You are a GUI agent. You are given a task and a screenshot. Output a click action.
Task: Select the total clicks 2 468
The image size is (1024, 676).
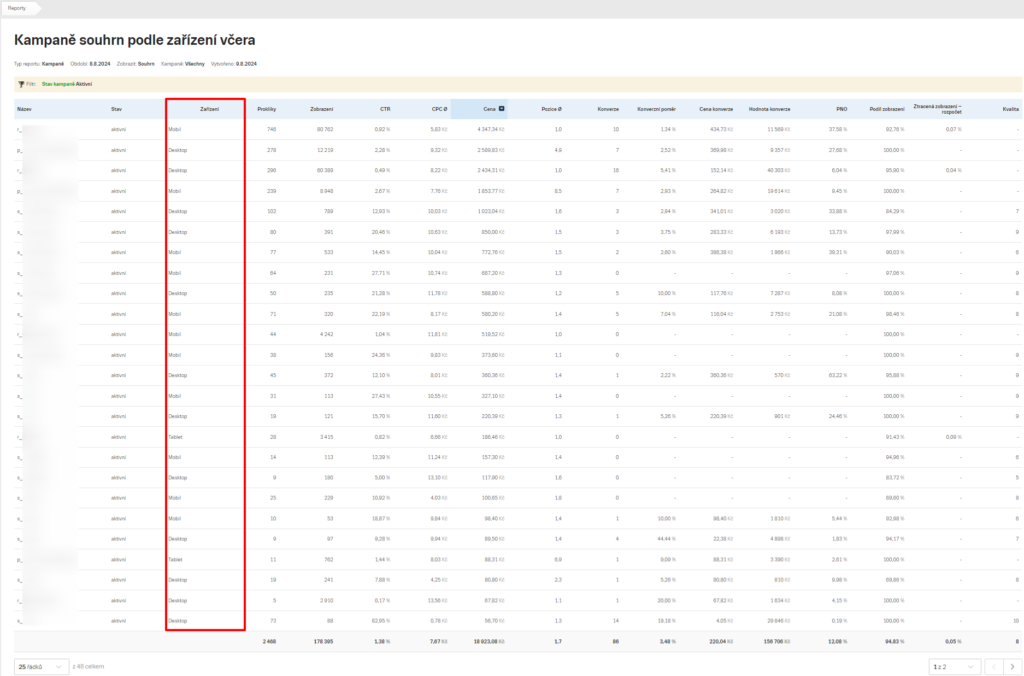click(269, 641)
